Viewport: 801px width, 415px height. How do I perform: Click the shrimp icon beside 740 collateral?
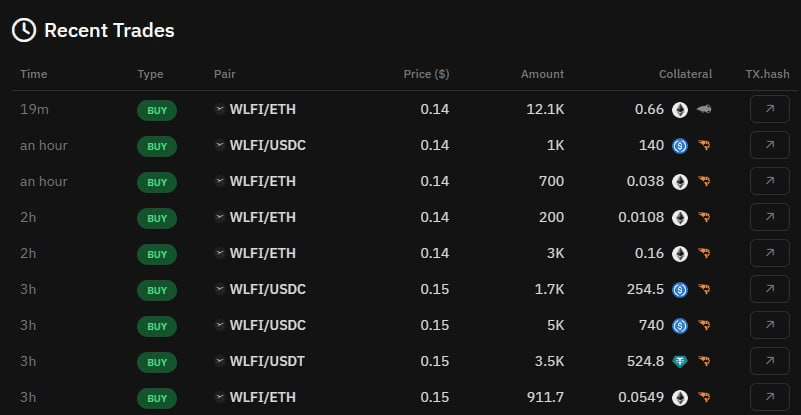[704, 326]
